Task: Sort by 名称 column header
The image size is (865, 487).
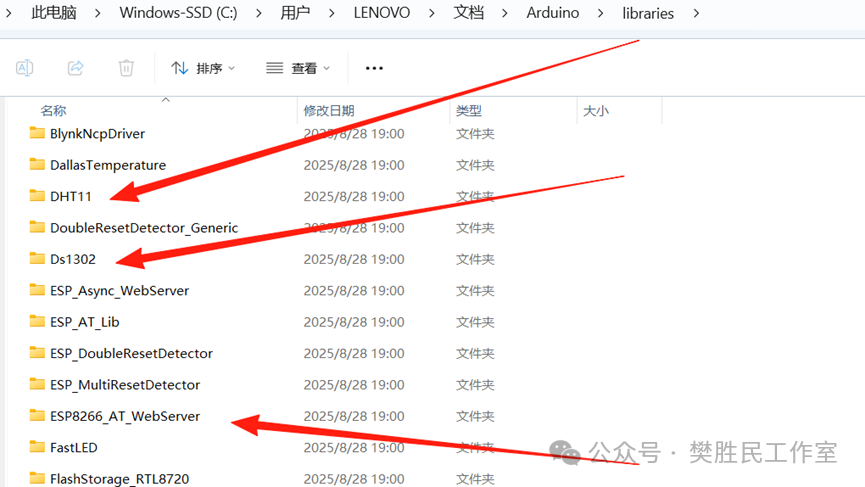Action: point(53,111)
